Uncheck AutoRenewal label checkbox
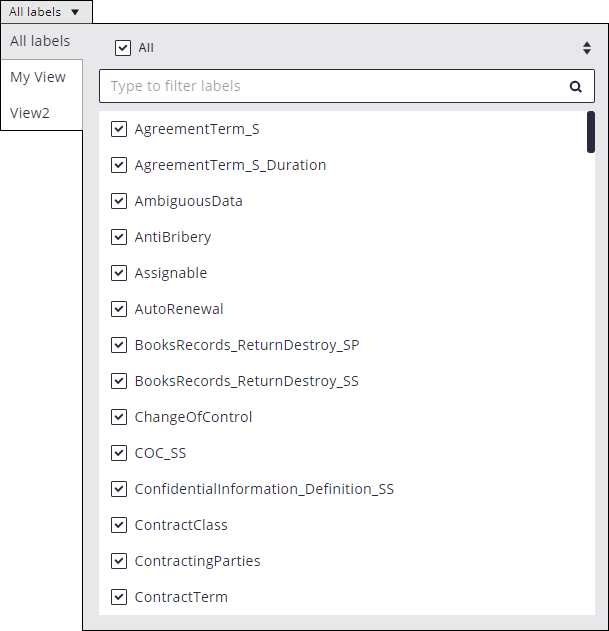This screenshot has width=609, height=631. click(119, 309)
